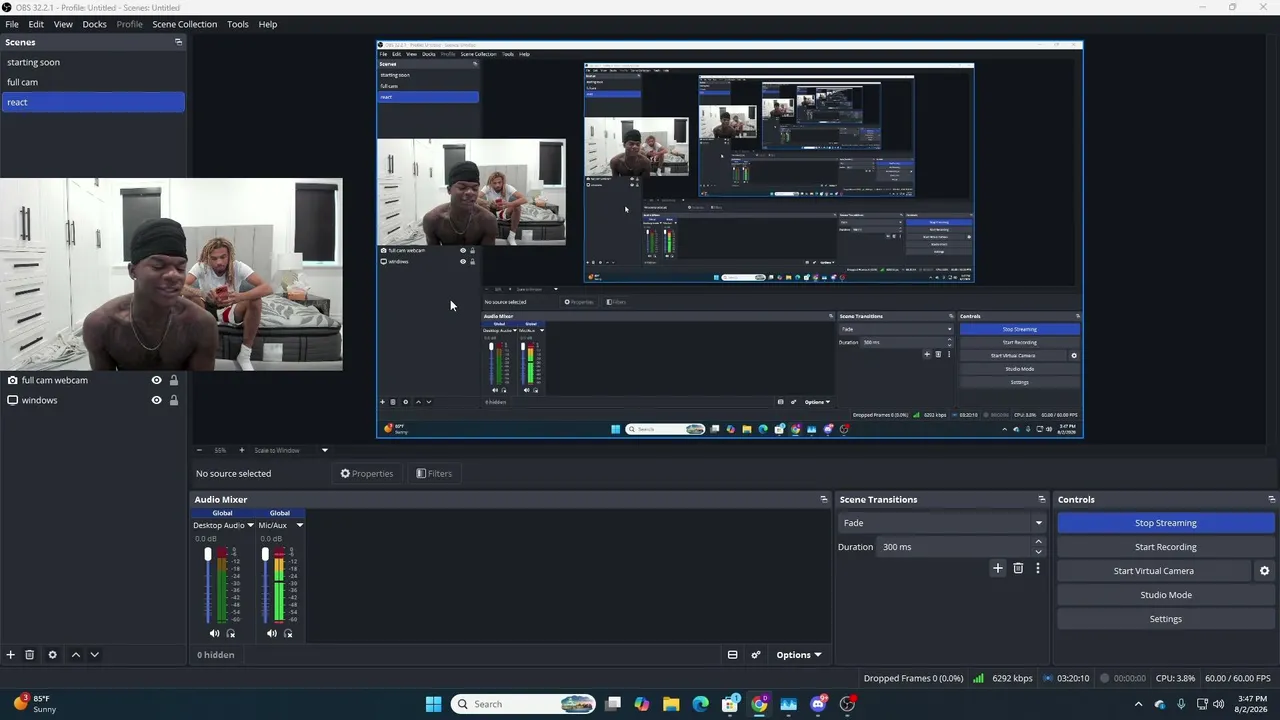Open source properties gear icon below the sources list
1280x720 pixels.
[x=53, y=655]
